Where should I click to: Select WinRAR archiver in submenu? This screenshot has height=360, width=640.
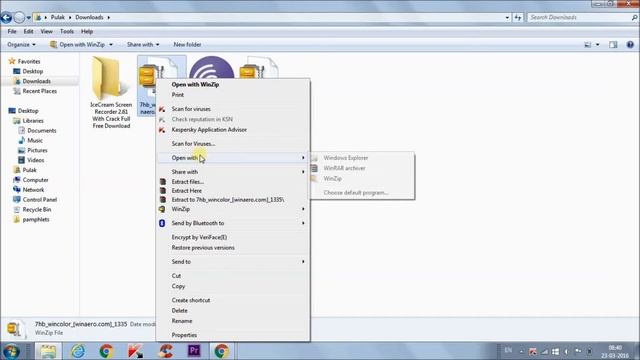click(x=362, y=168)
